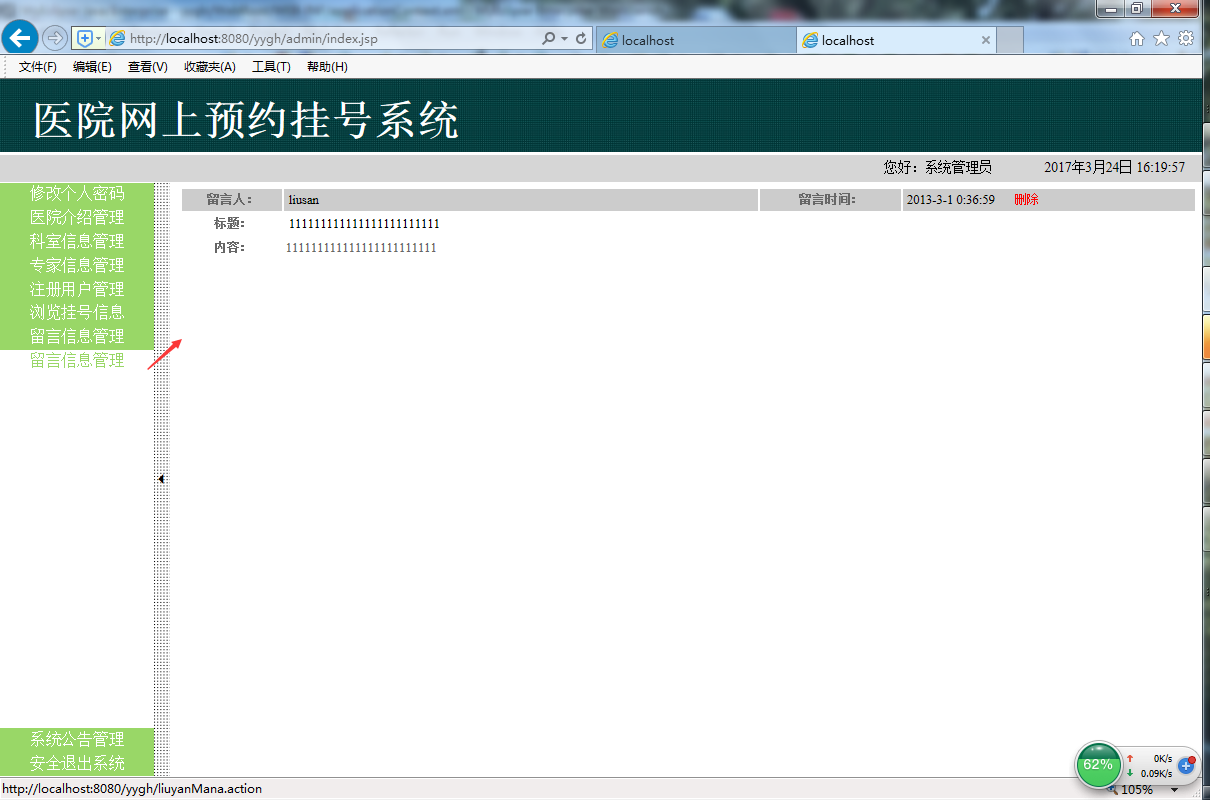This screenshot has width=1210, height=800.
Task: Click the 标题 row of ones text
Action: pyautogui.click(x=364, y=224)
